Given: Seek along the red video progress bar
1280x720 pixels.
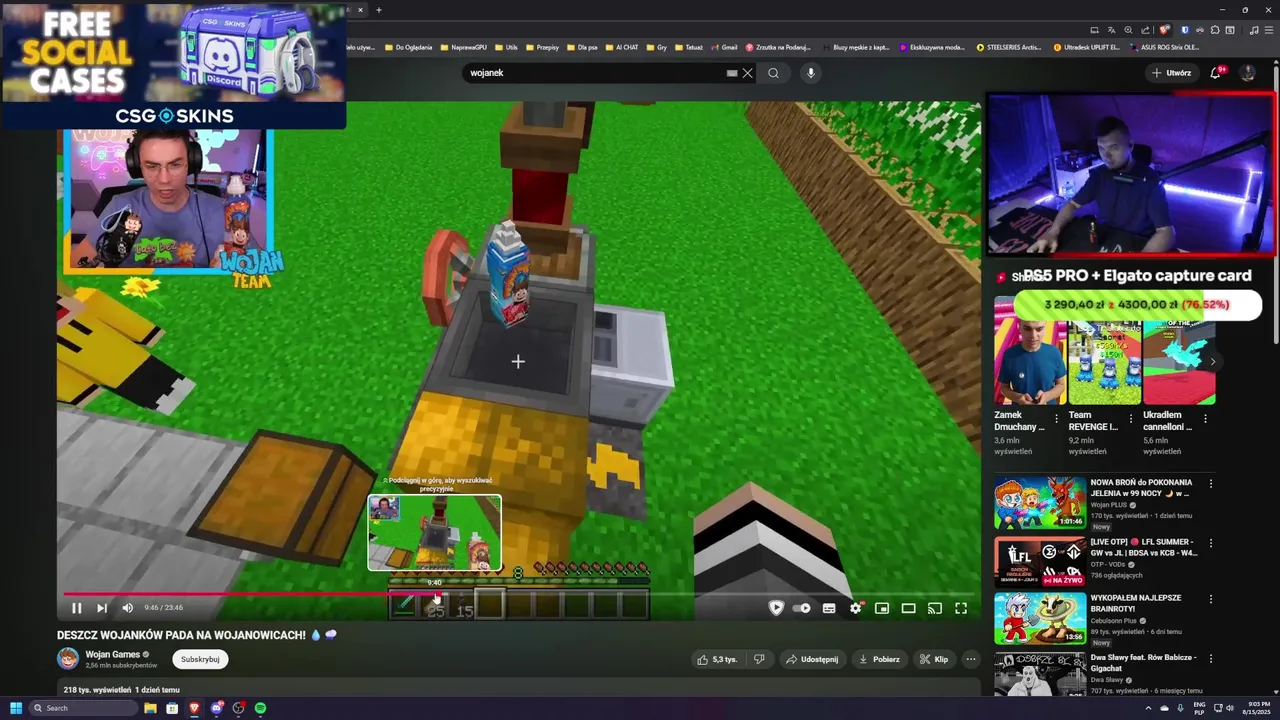Looking at the screenshot, I should click(x=250, y=593).
